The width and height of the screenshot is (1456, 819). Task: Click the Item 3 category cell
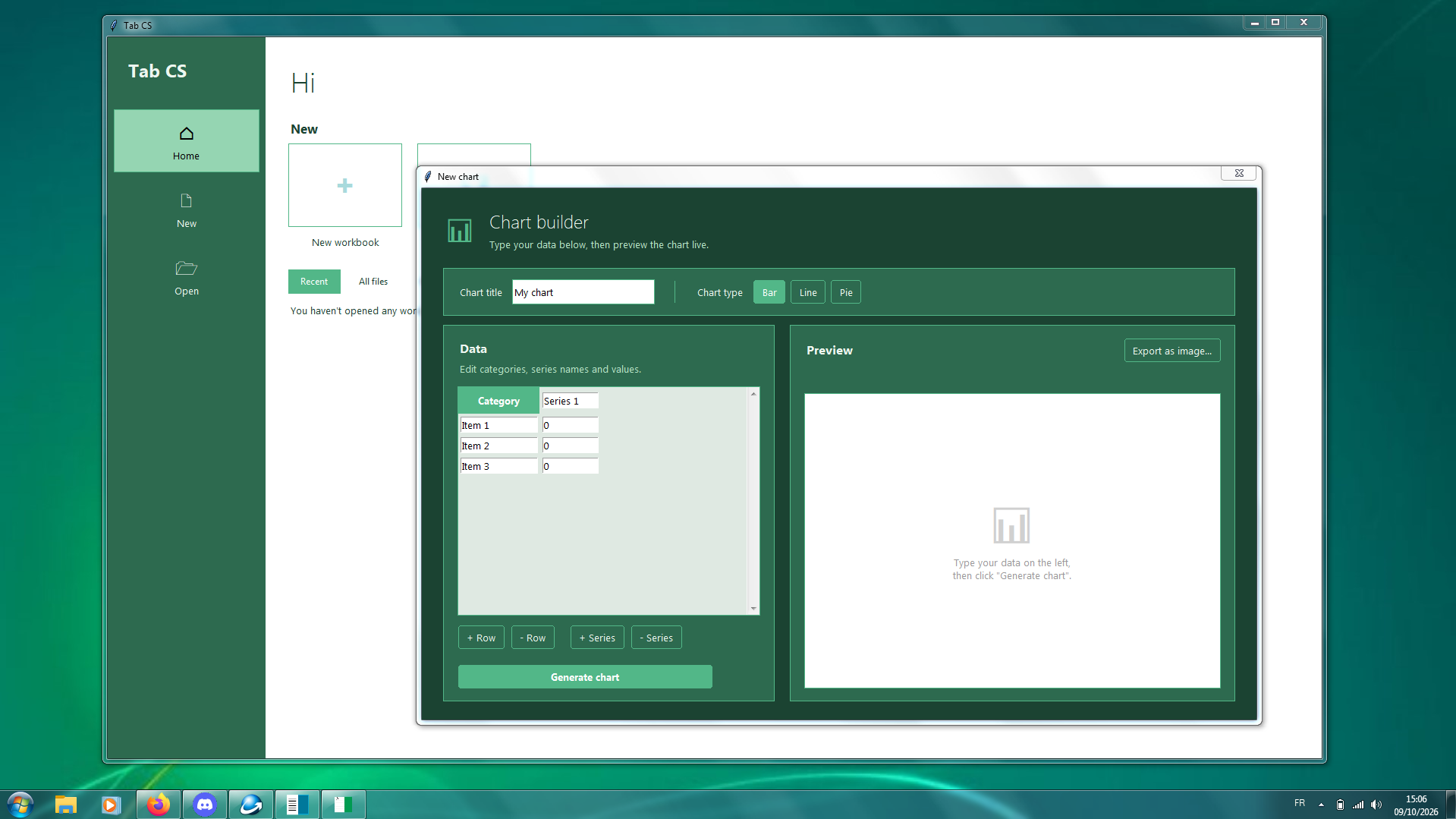pyautogui.click(x=498, y=466)
